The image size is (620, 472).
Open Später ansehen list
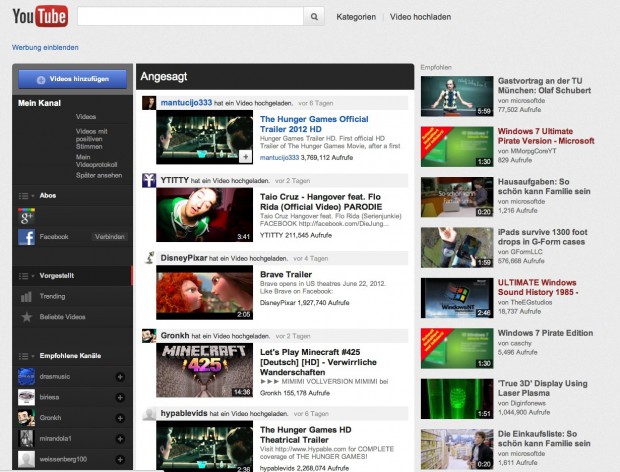(x=99, y=175)
